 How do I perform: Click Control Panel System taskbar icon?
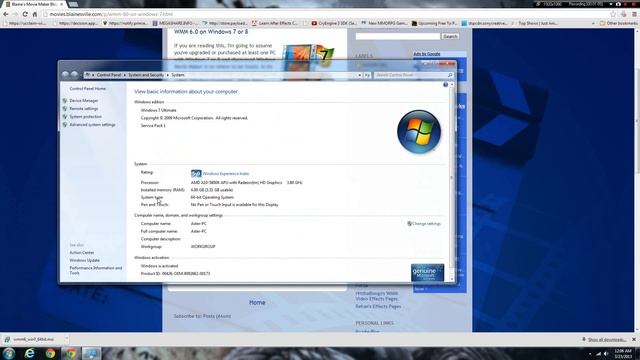coord(91,353)
